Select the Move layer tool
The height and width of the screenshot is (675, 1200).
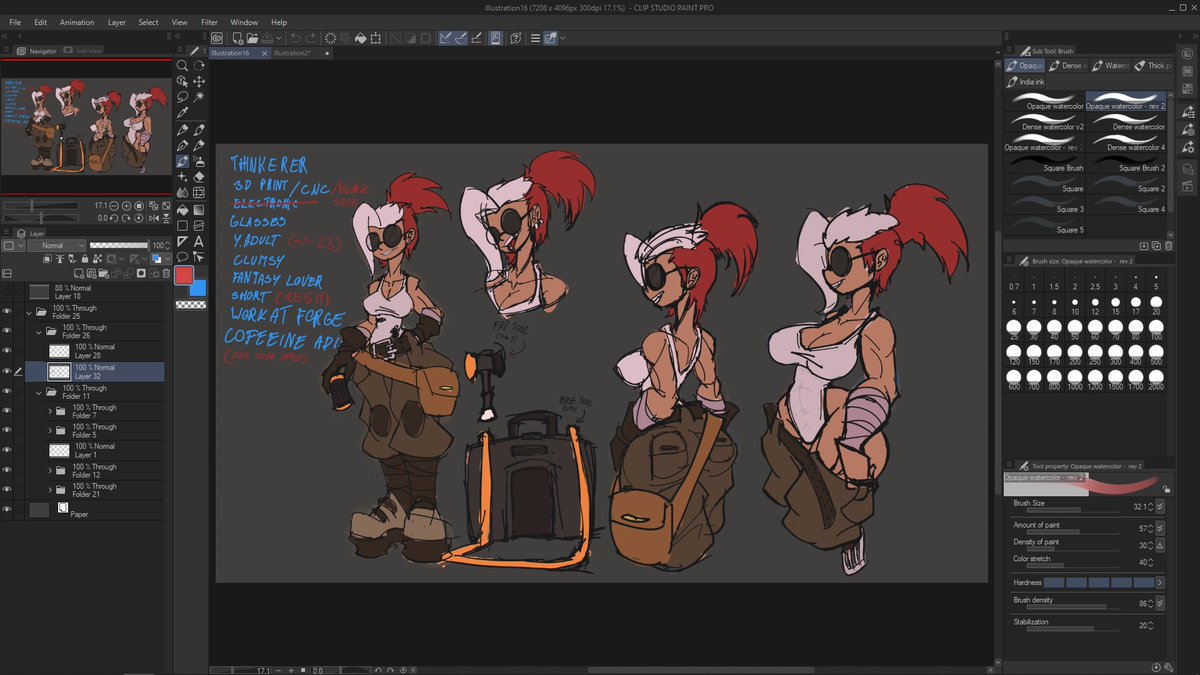[x=199, y=81]
